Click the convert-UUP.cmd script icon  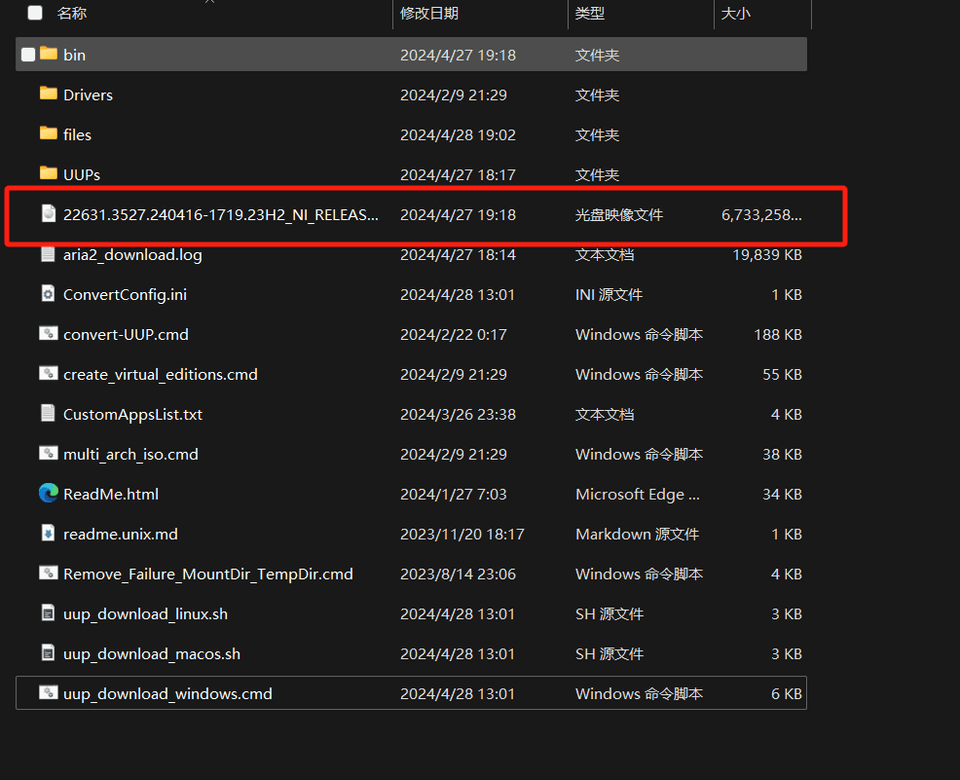(x=48, y=334)
